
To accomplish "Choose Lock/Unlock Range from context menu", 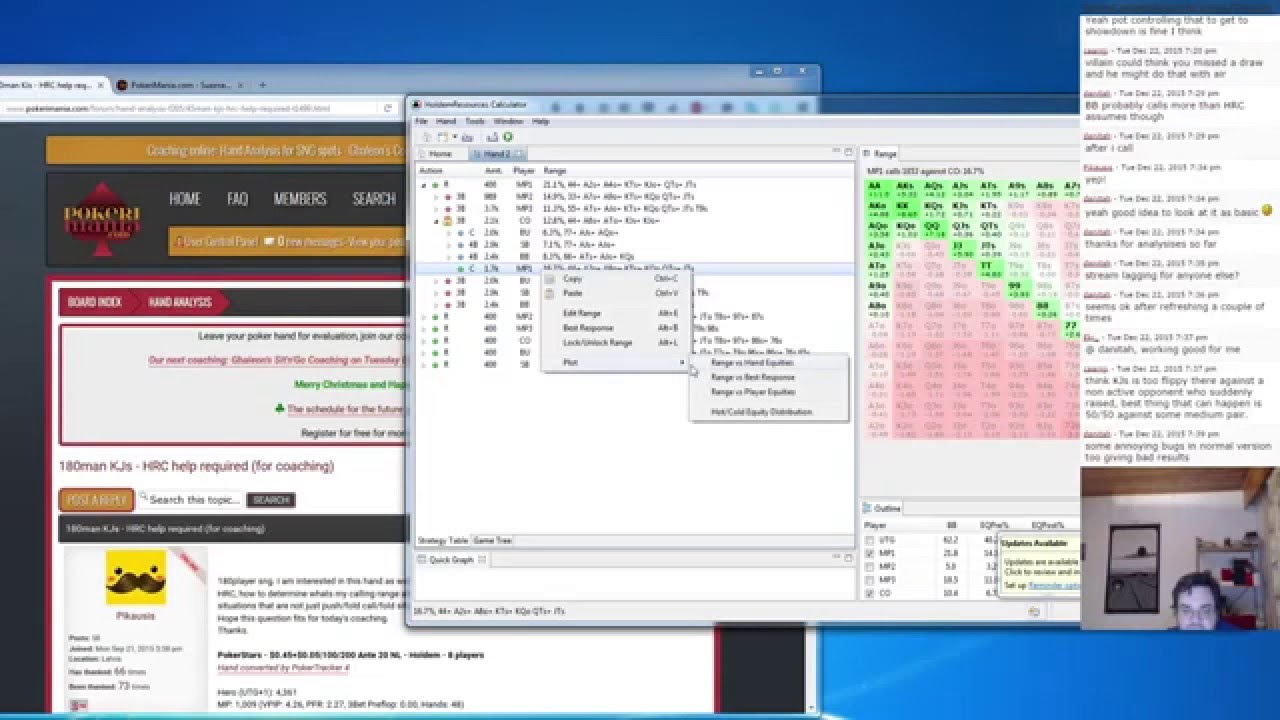I will pyautogui.click(x=597, y=342).
